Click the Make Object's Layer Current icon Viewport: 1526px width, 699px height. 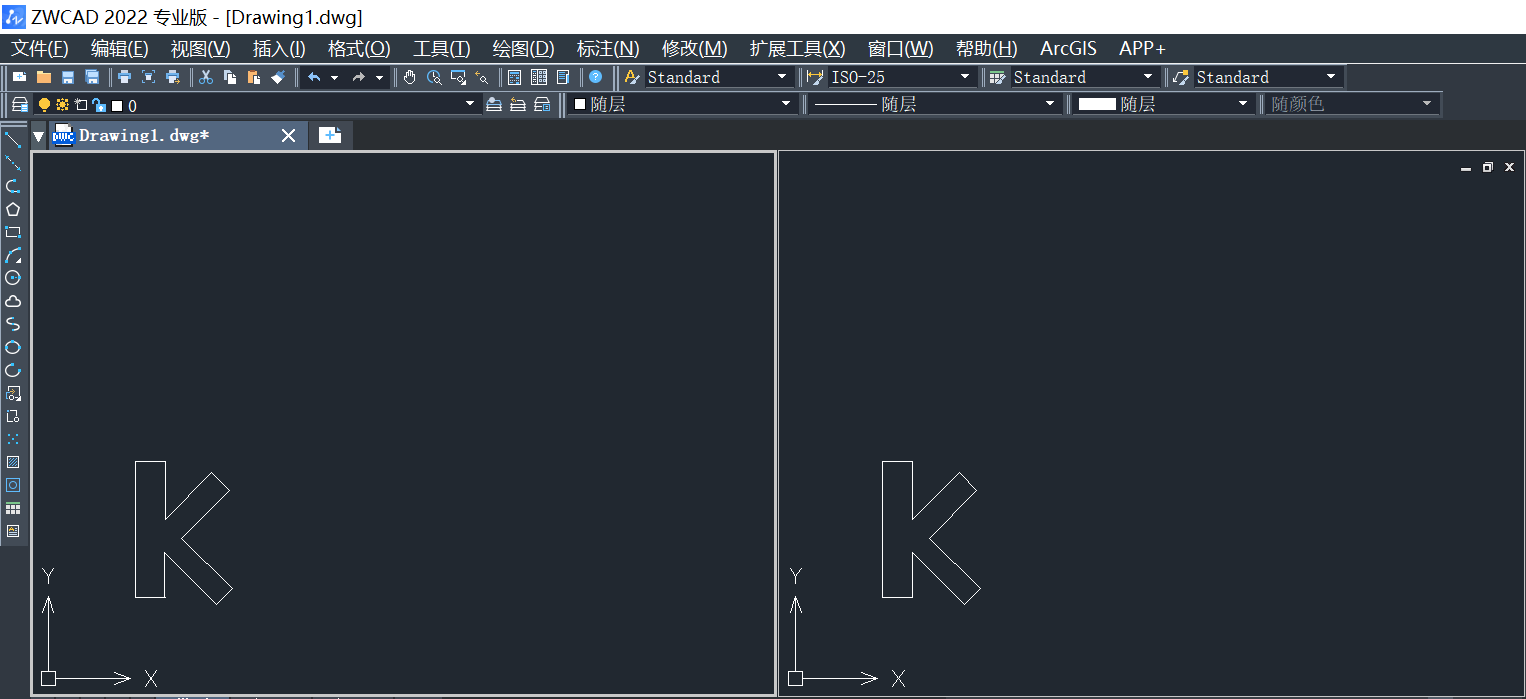[494, 104]
